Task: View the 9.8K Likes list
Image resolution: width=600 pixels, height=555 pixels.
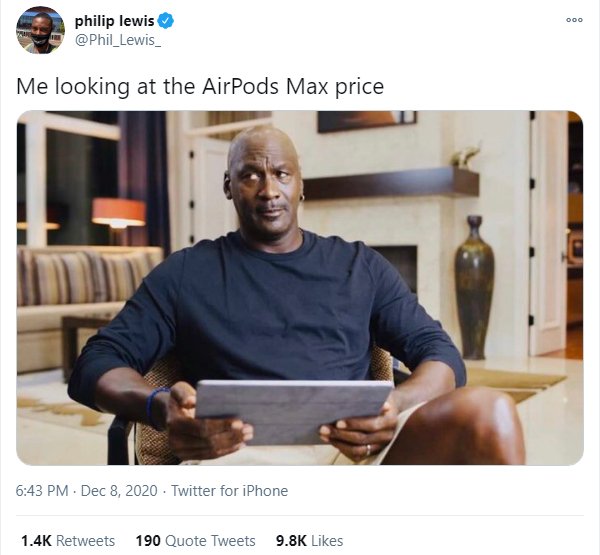Action: pos(309,541)
